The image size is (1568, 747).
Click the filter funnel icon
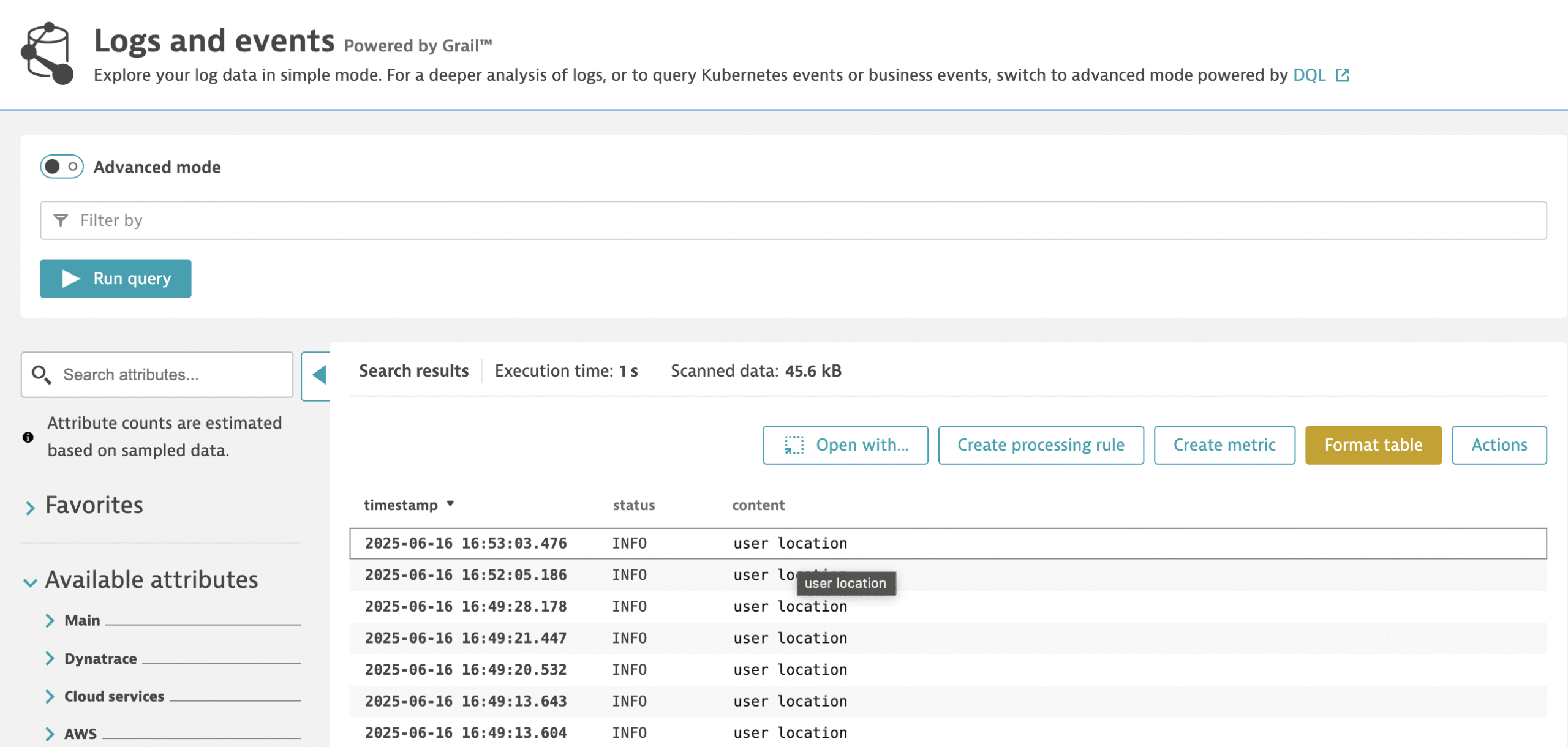click(x=61, y=220)
